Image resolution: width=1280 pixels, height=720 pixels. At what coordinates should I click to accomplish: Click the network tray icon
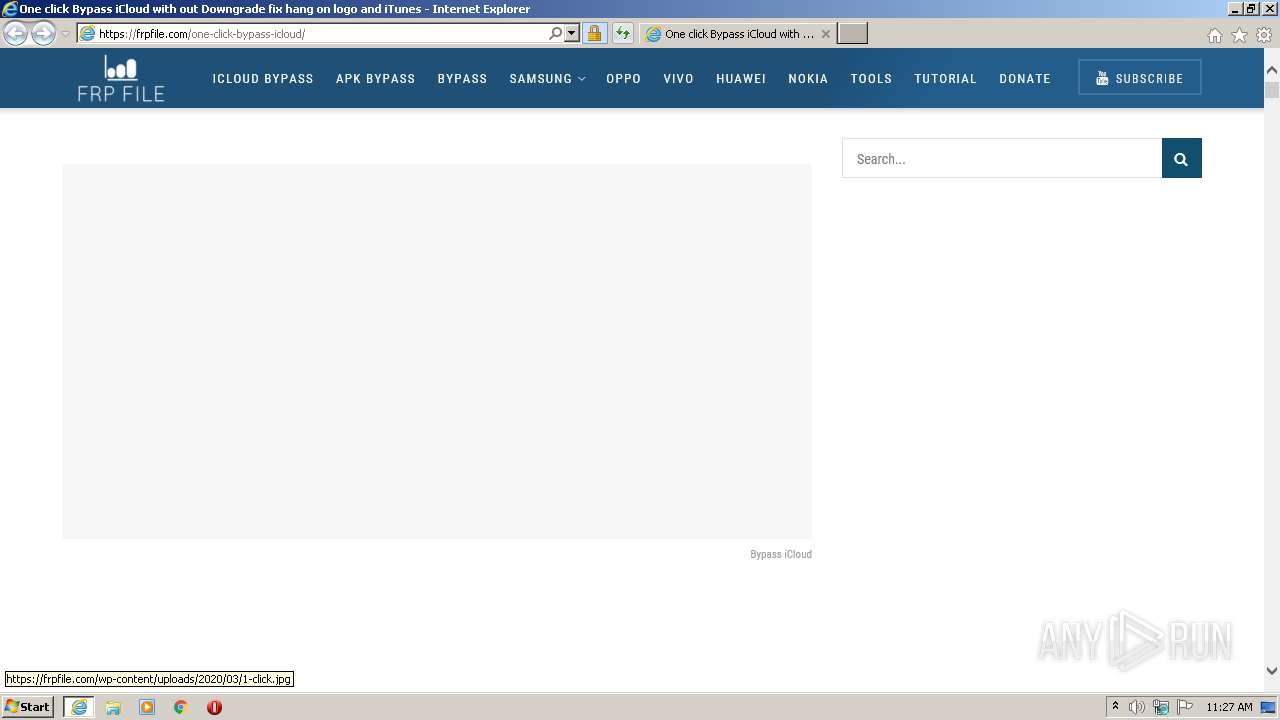(x=1161, y=707)
